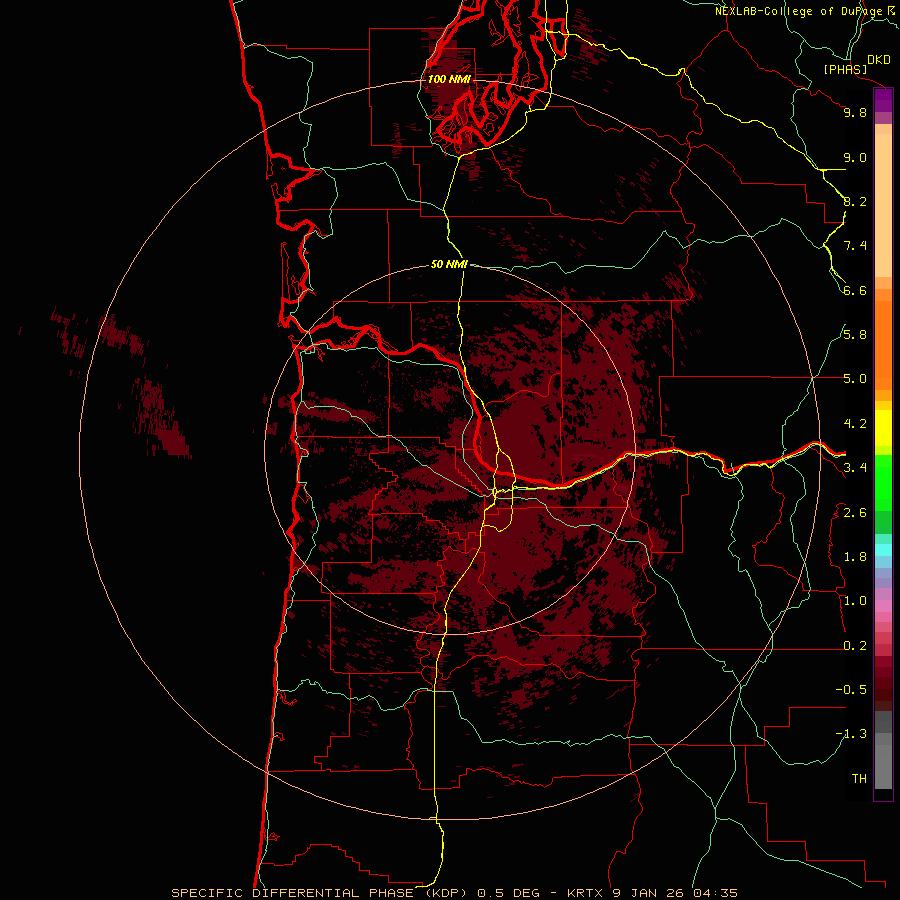Click the -0.5 legend value

coord(851,690)
